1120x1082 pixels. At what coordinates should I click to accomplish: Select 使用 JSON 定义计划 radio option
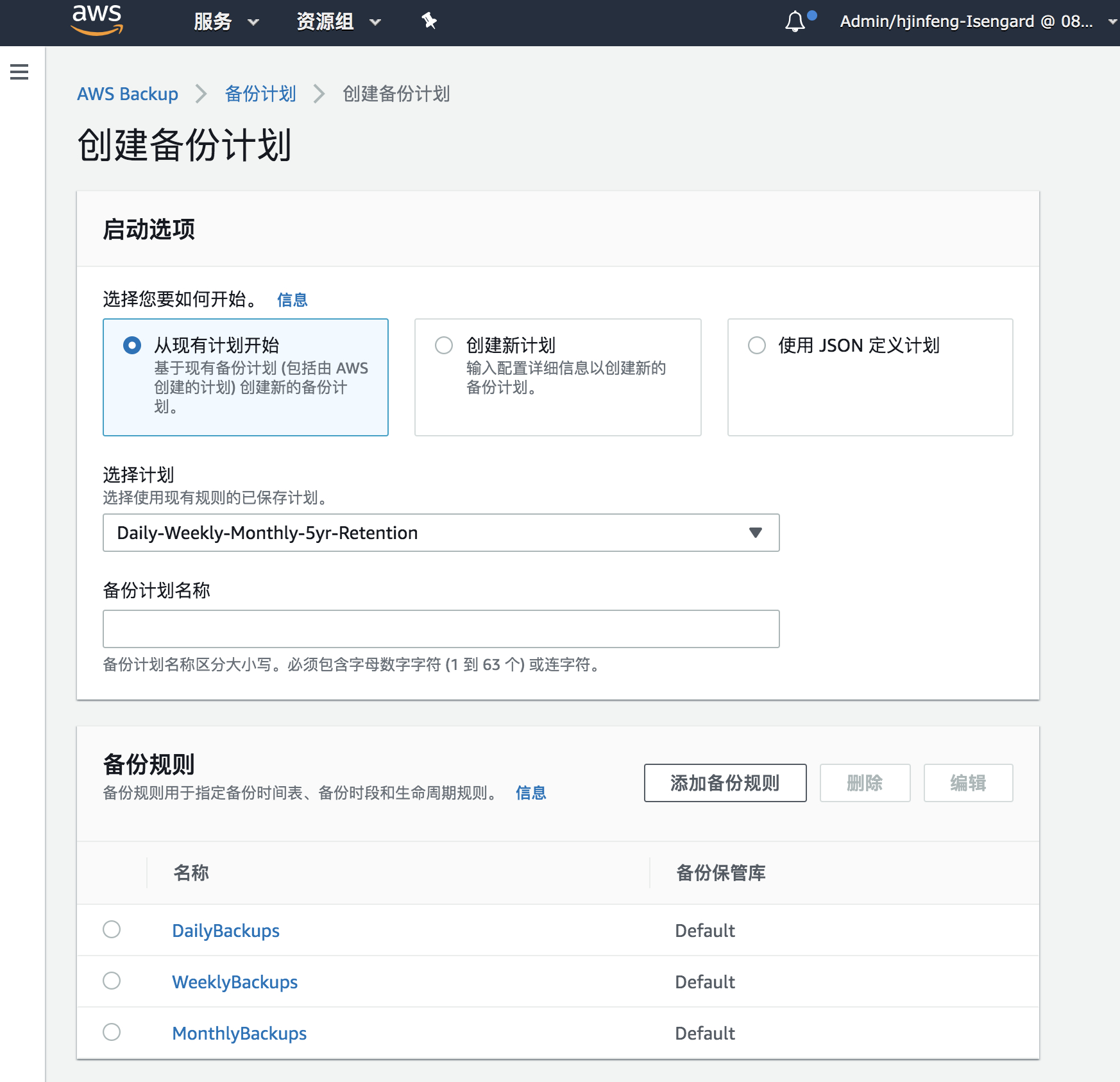click(x=757, y=345)
